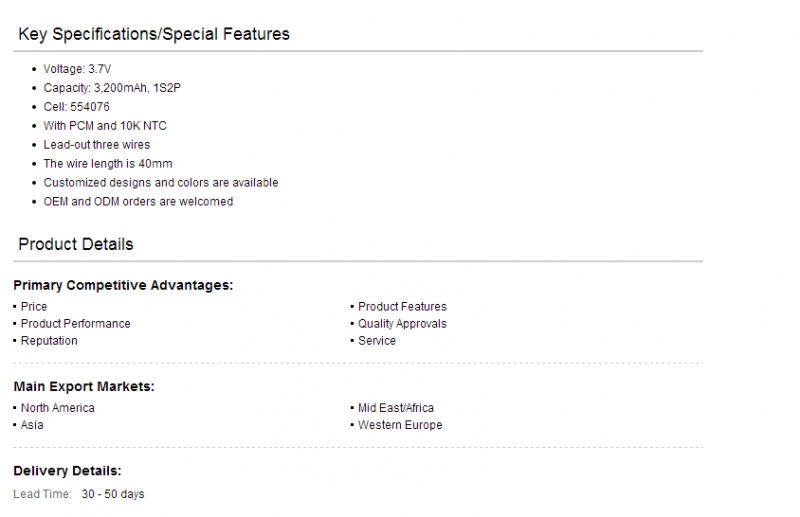Select the Capacity: 3,200mAh, 1S2P line
Viewport: 800px width, 517px height.
[x=112, y=88]
